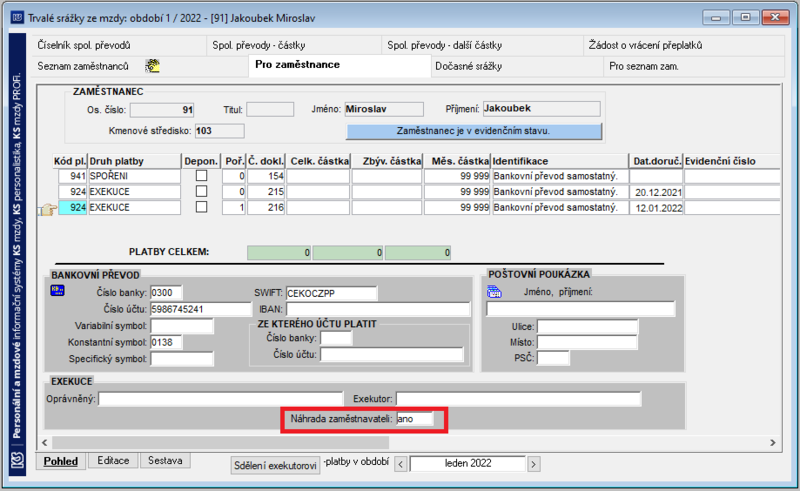The width and height of the screenshot is (800, 491).
Task: Go to next period with right arrow
Action: (534, 464)
